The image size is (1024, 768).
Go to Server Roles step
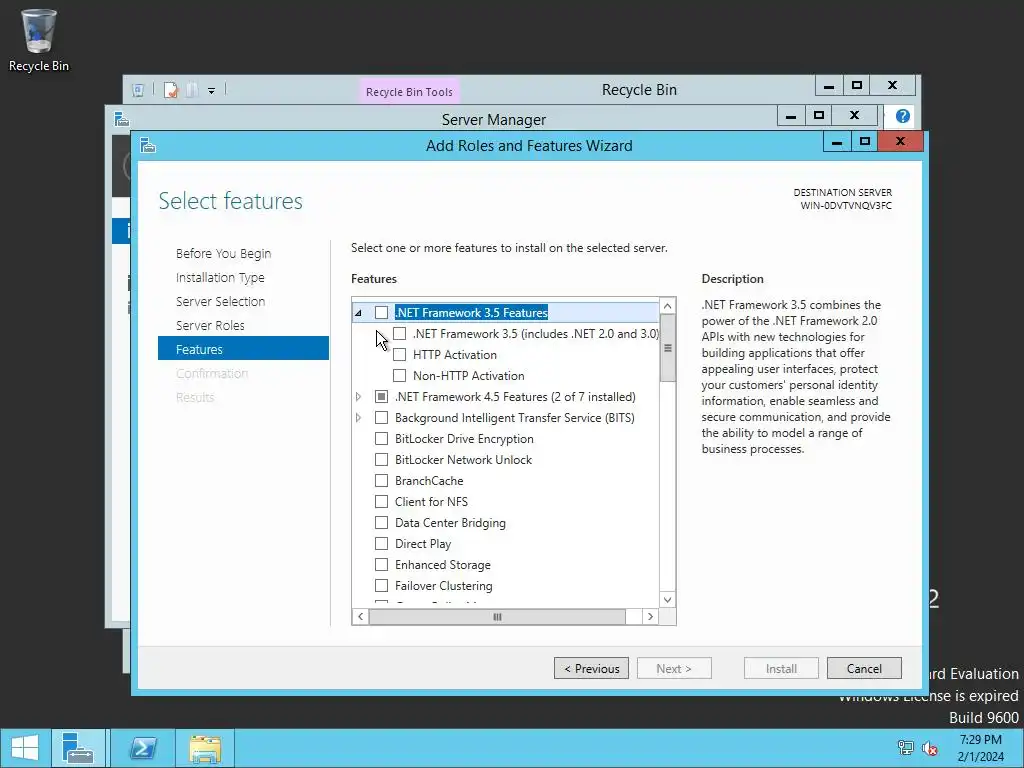(x=210, y=325)
